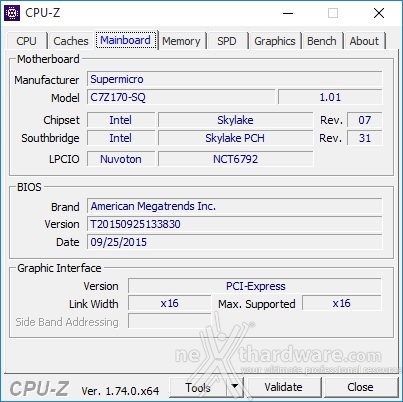
Task: Click the CPU-Z app icon in title bar
Action: 13,13
